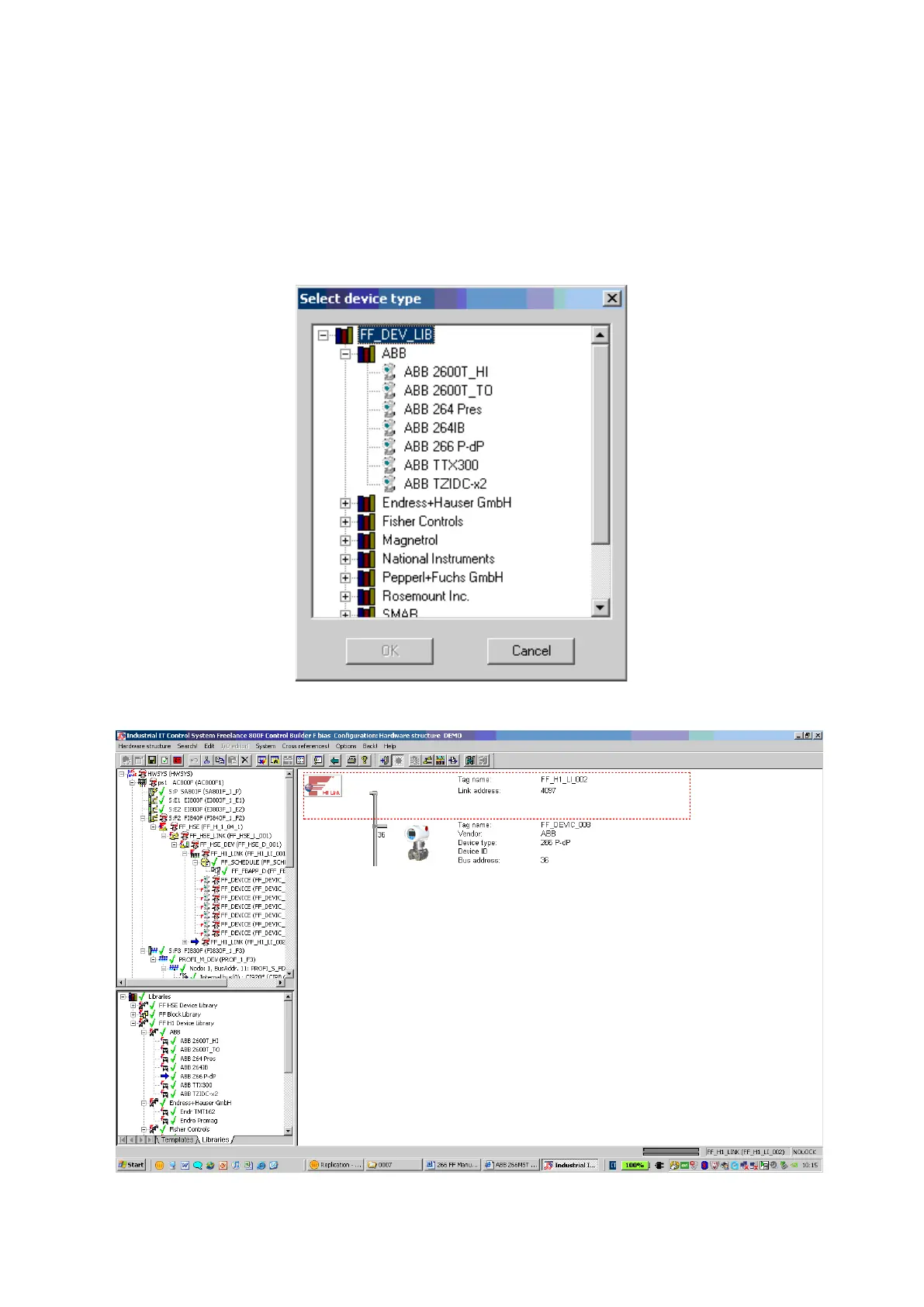Open the Edit menu
Image resolution: width=924 pixels, height=1307 pixels.
tap(209, 746)
